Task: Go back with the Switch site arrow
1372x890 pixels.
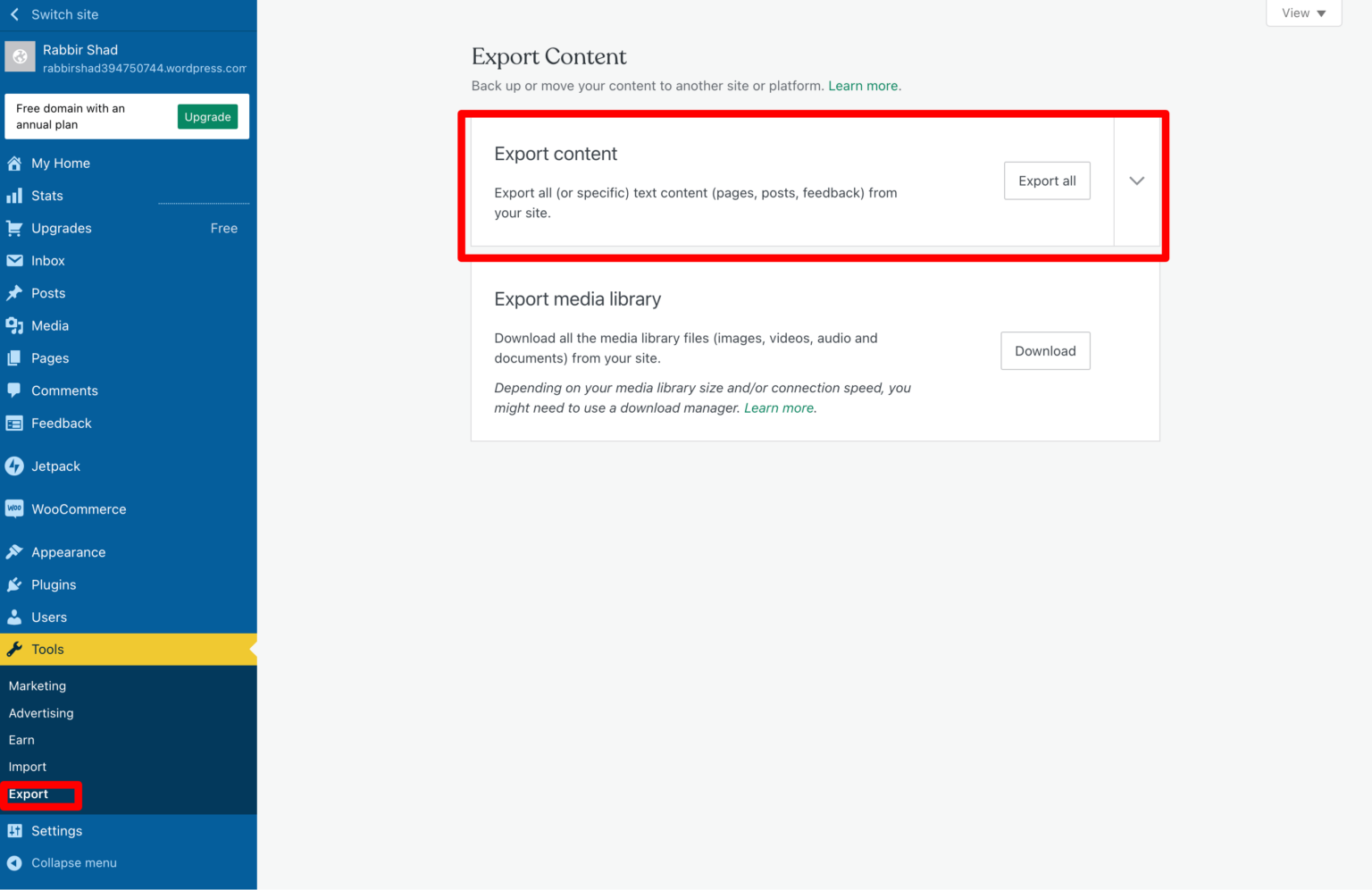Action: click(14, 14)
